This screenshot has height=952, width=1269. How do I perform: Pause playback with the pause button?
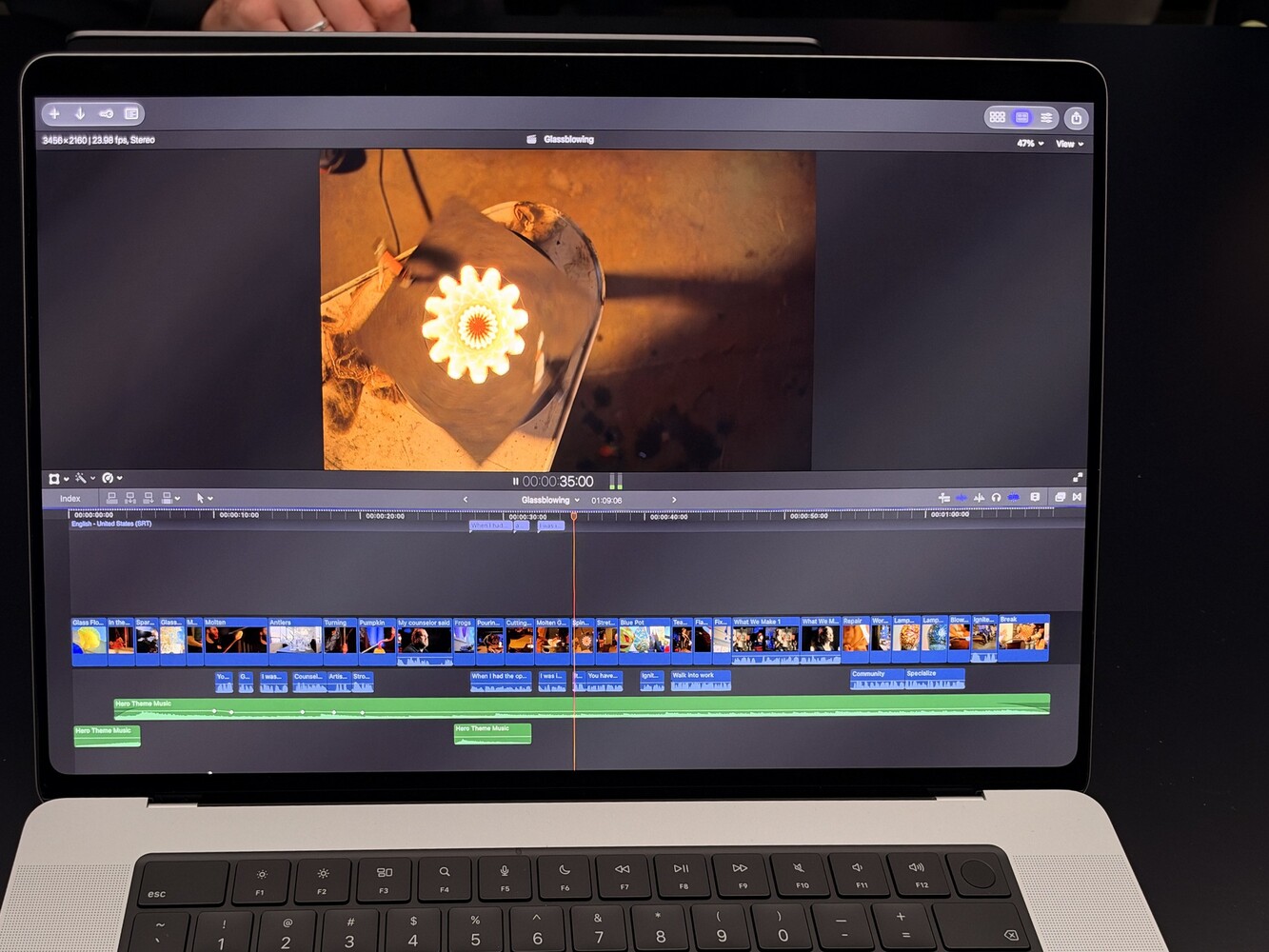[x=515, y=482]
